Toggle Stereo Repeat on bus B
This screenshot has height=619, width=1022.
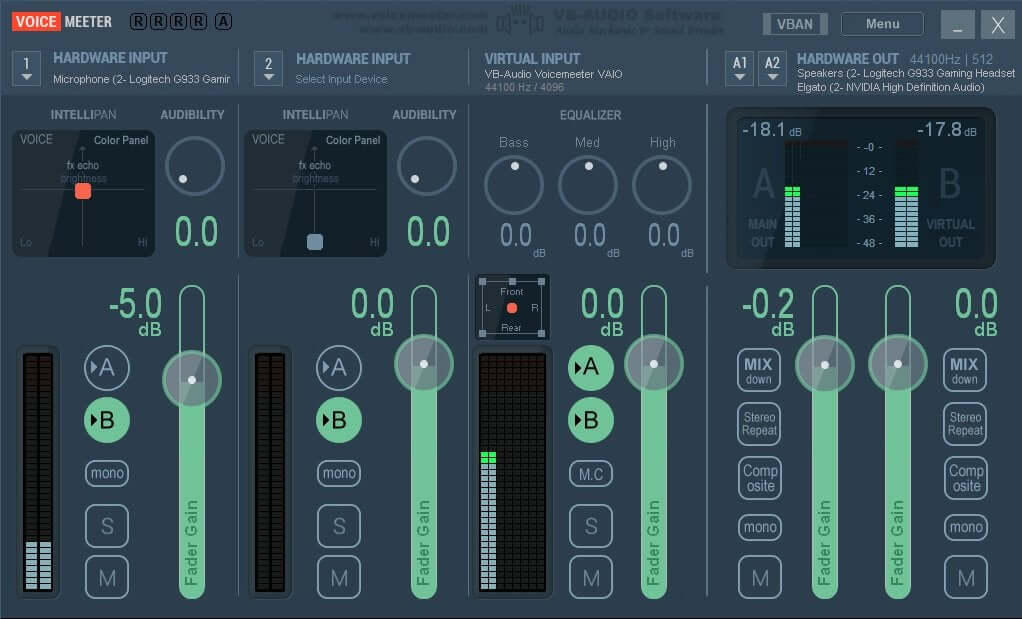coord(965,424)
